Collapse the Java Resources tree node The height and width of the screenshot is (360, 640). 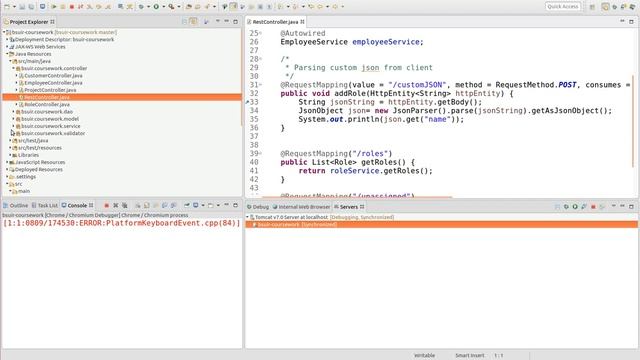[7, 54]
